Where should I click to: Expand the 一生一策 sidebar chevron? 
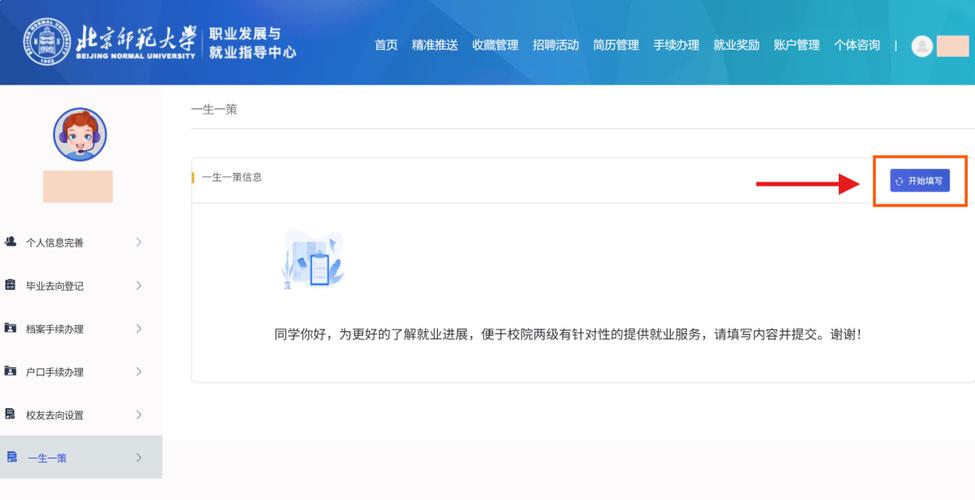(139, 458)
